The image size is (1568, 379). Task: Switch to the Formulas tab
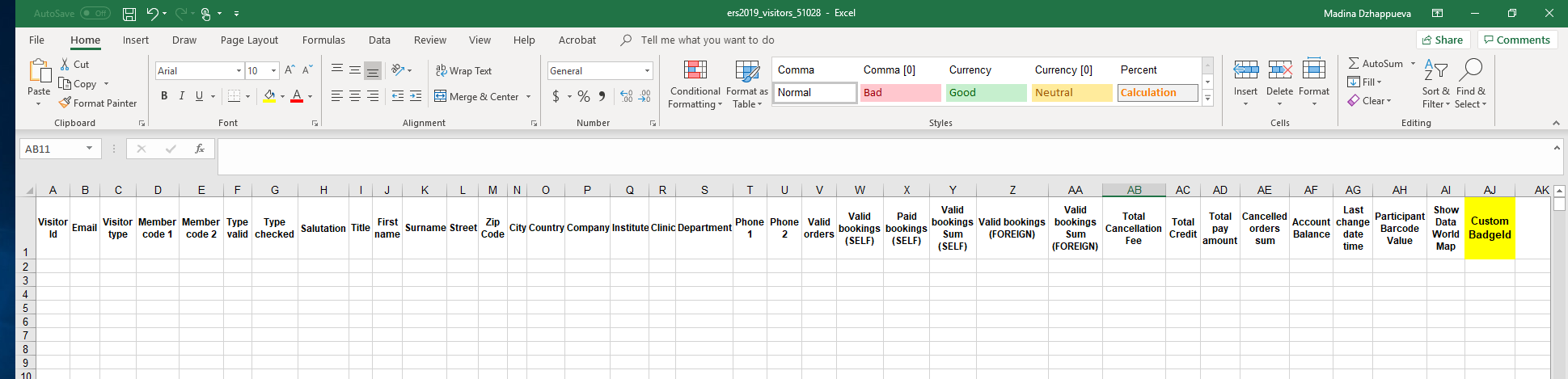click(x=323, y=40)
